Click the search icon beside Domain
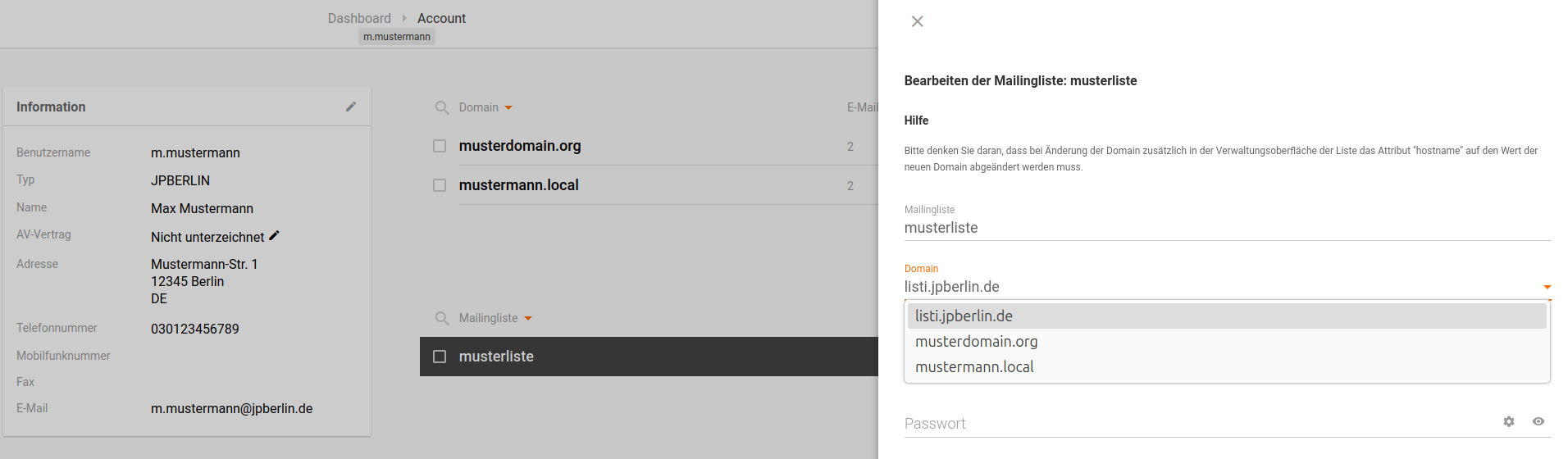 [x=442, y=107]
